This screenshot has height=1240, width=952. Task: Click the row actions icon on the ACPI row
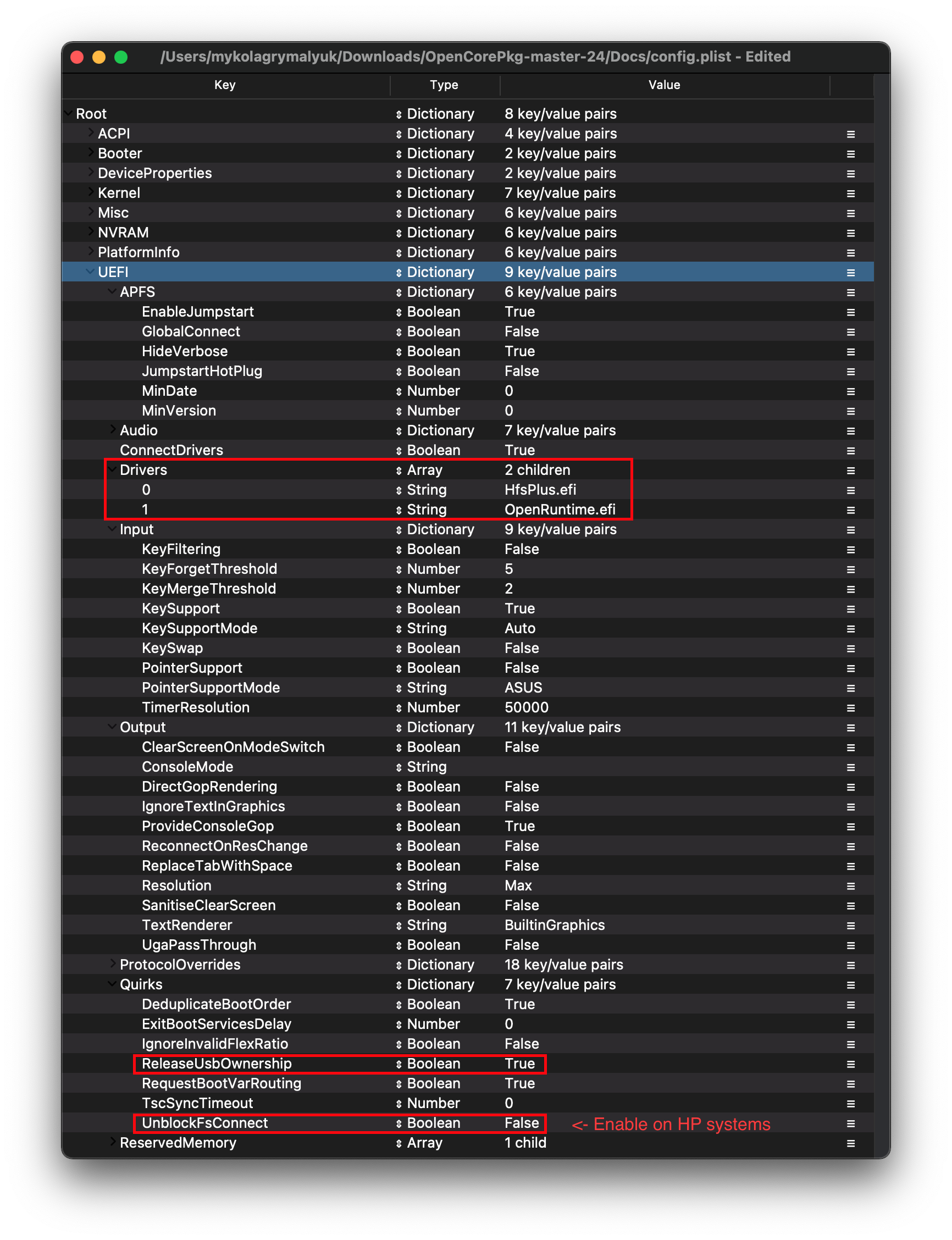850,134
